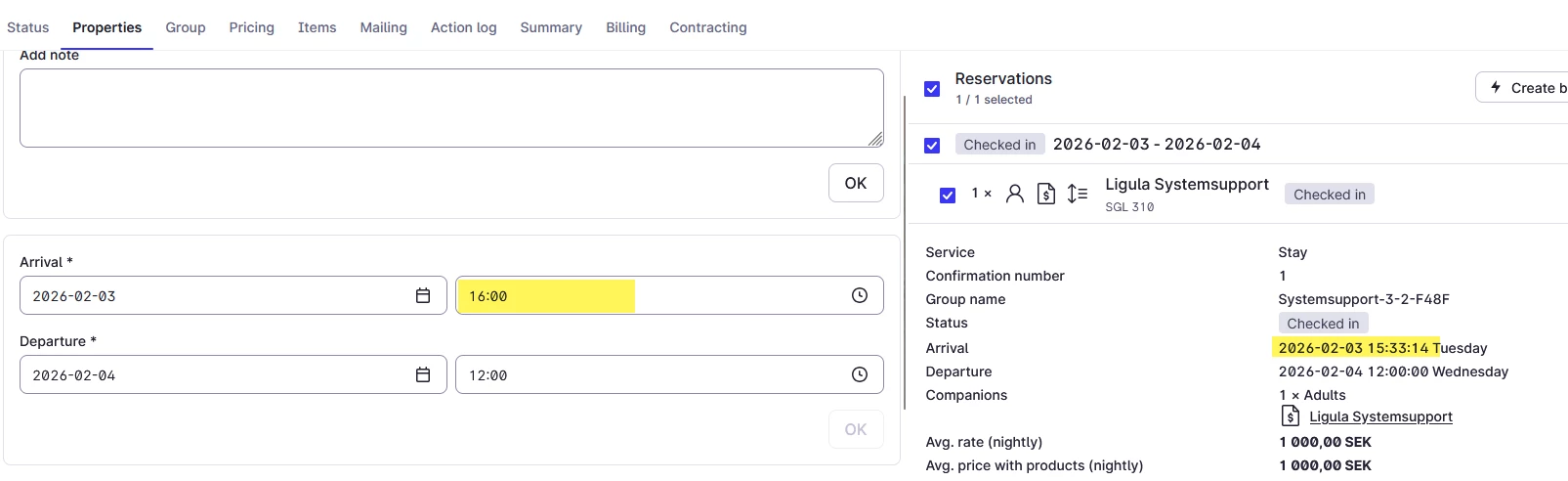The image size is (1568, 481).
Task: Click the Create button with lightning icon
Action: pyautogui.click(x=1524, y=88)
